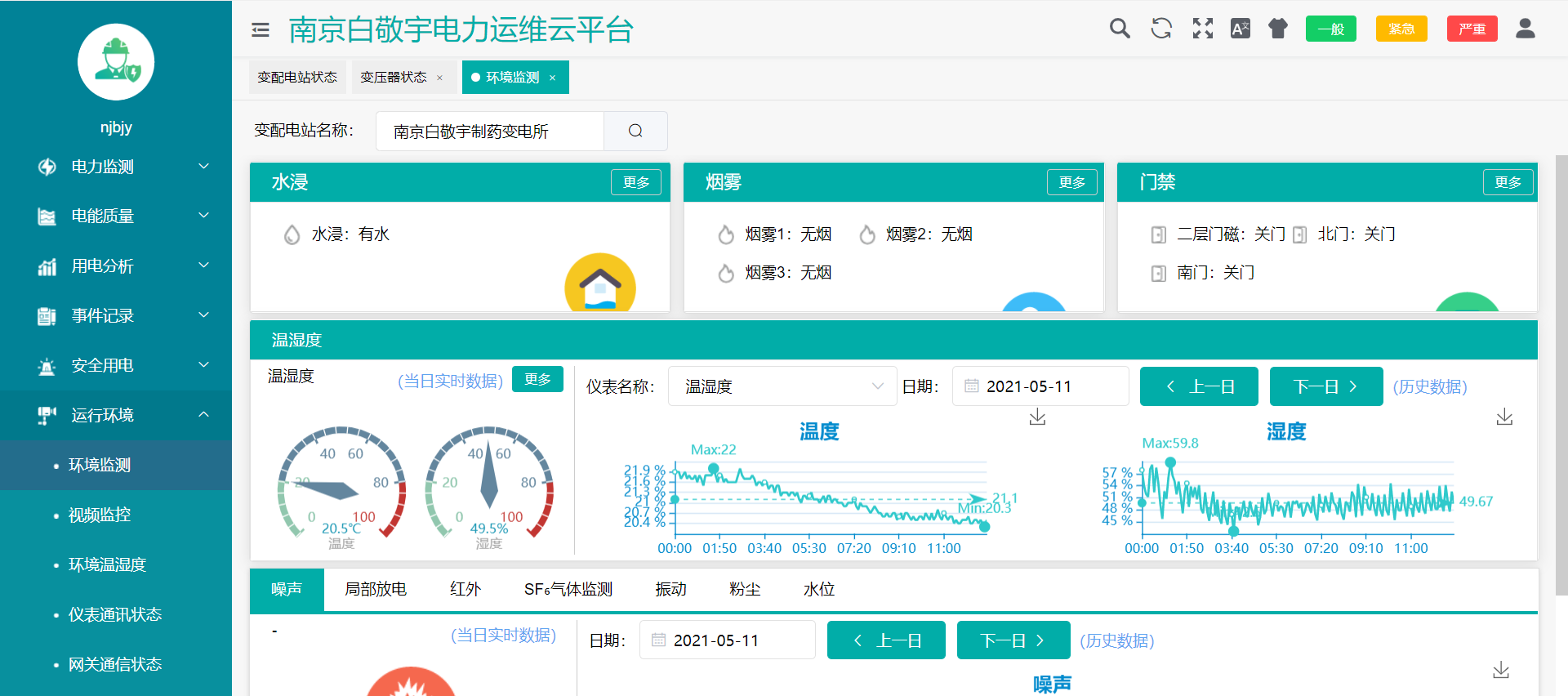Switch to the 变配电站状态 tab
1568x696 pixels.
(297, 78)
